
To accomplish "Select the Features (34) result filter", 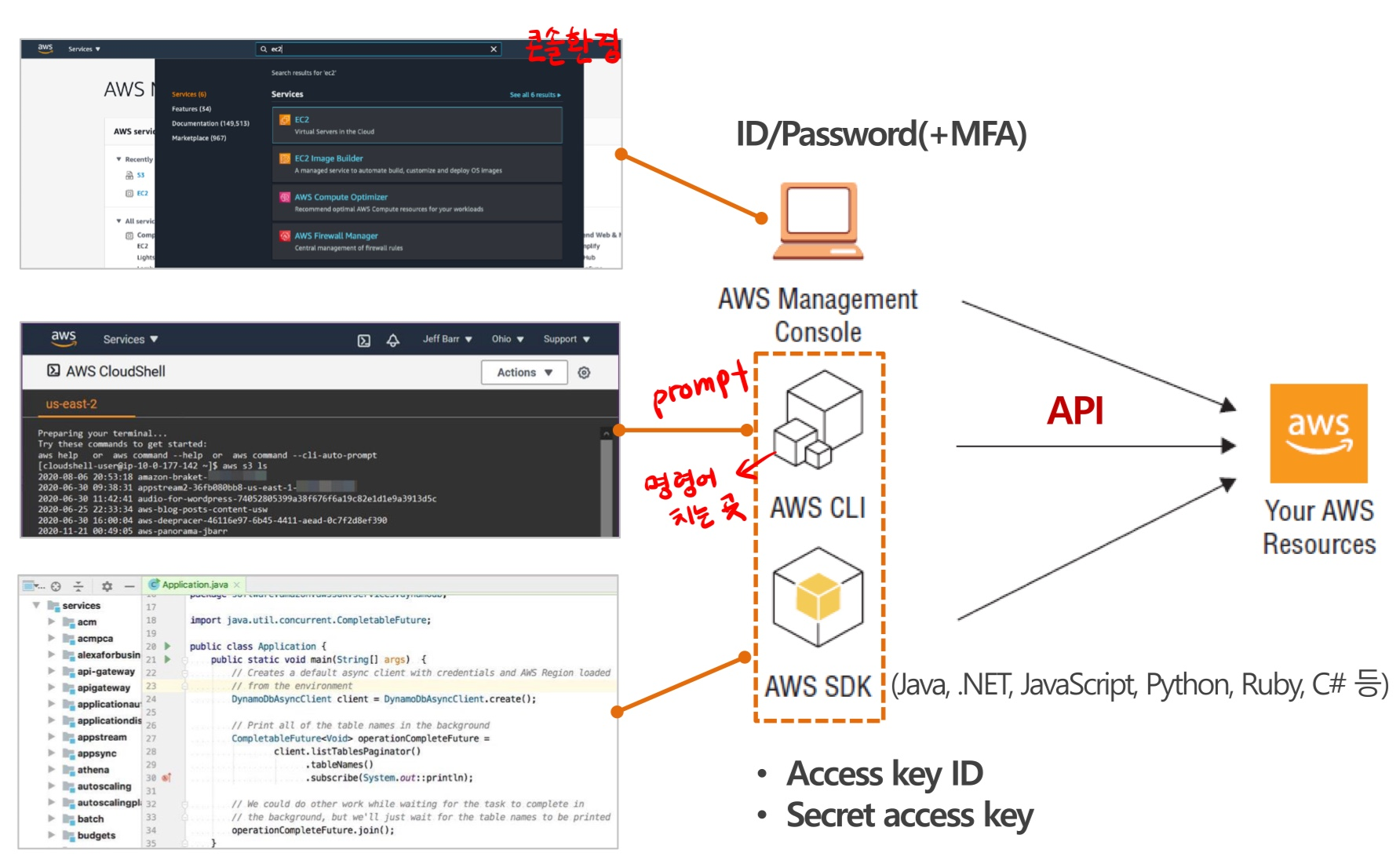I will [191, 109].
